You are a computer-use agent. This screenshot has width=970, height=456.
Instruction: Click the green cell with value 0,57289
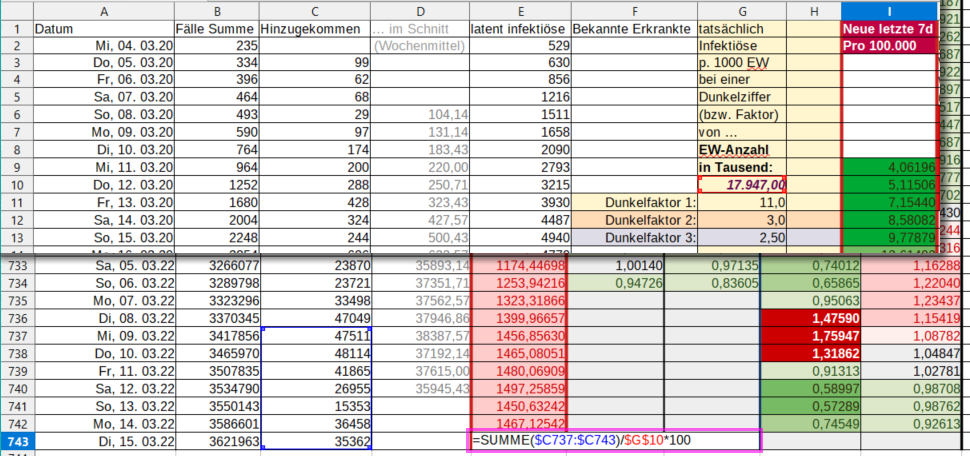click(x=810, y=407)
